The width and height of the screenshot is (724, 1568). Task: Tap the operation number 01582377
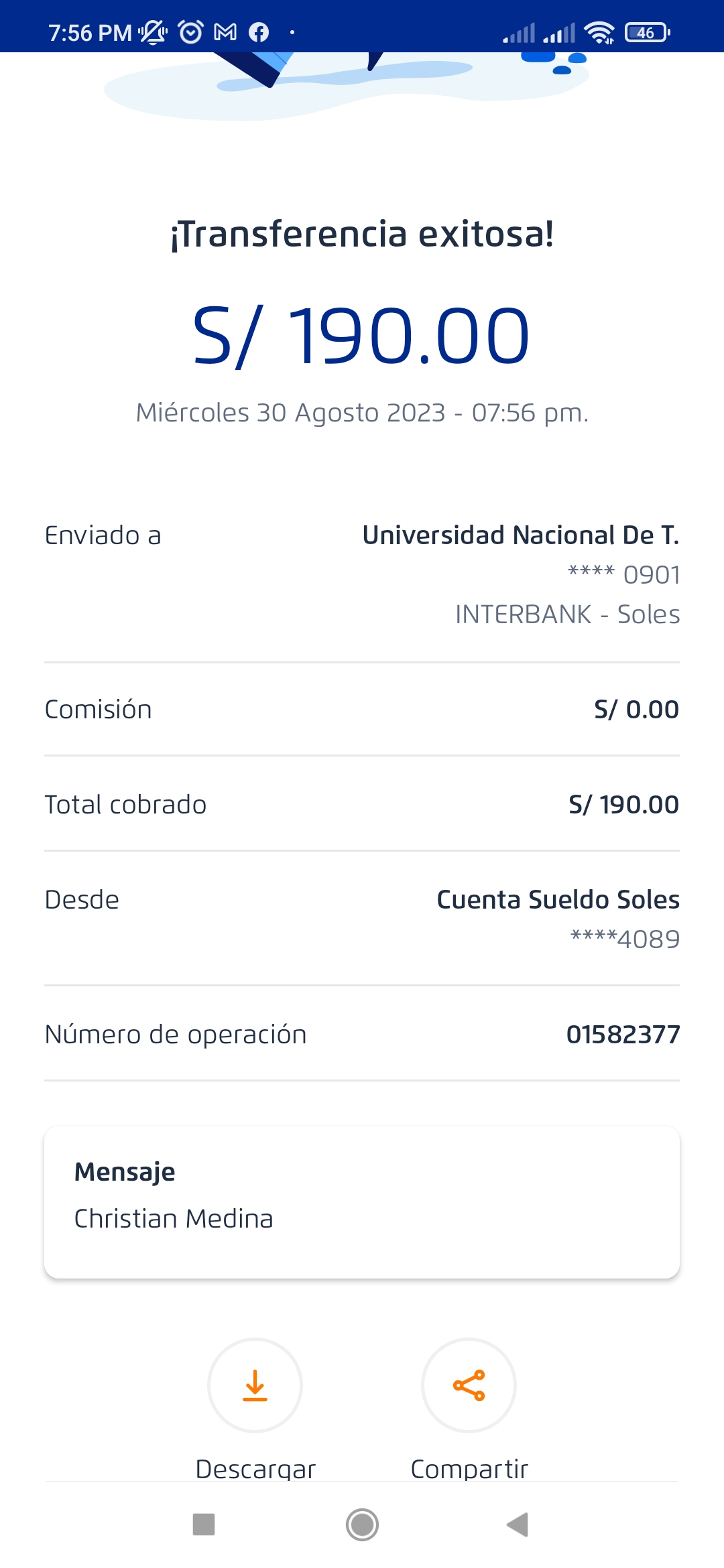click(623, 1035)
